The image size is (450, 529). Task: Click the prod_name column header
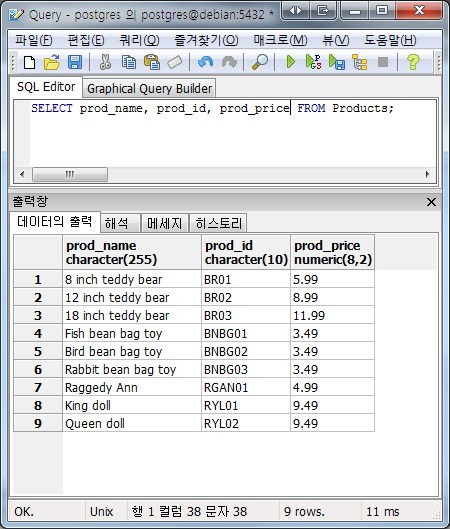coord(132,252)
